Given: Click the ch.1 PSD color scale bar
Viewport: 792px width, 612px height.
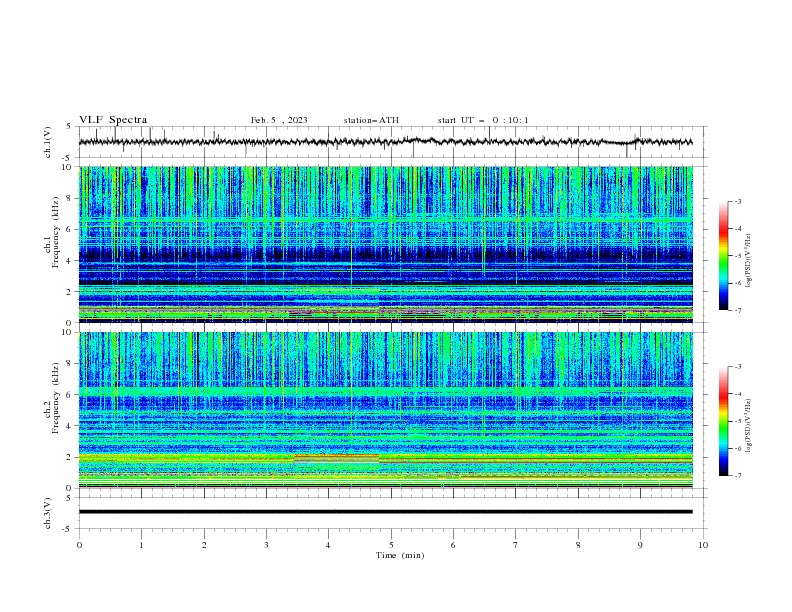Looking at the screenshot, I should tap(723, 256).
